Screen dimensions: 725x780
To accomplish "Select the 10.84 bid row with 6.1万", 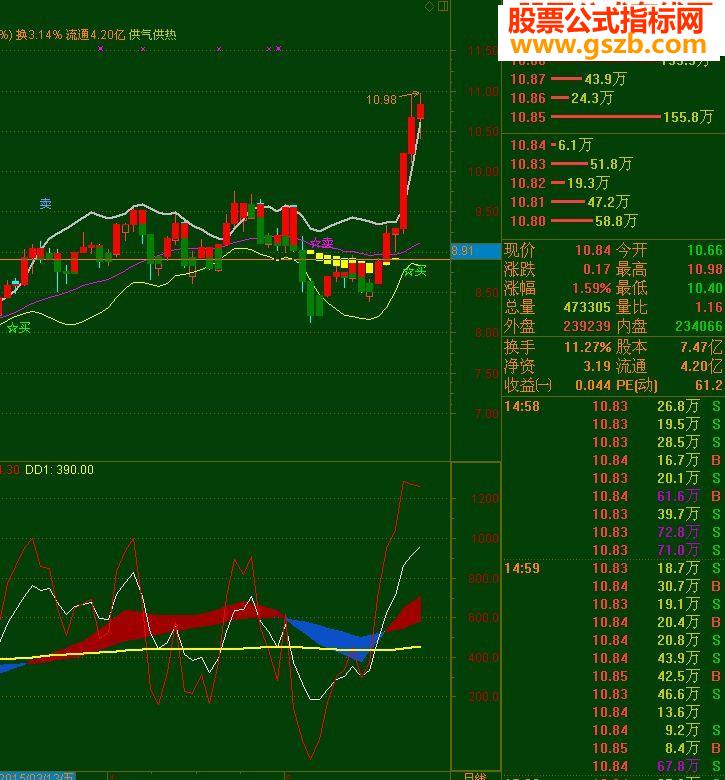I will (551, 145).
